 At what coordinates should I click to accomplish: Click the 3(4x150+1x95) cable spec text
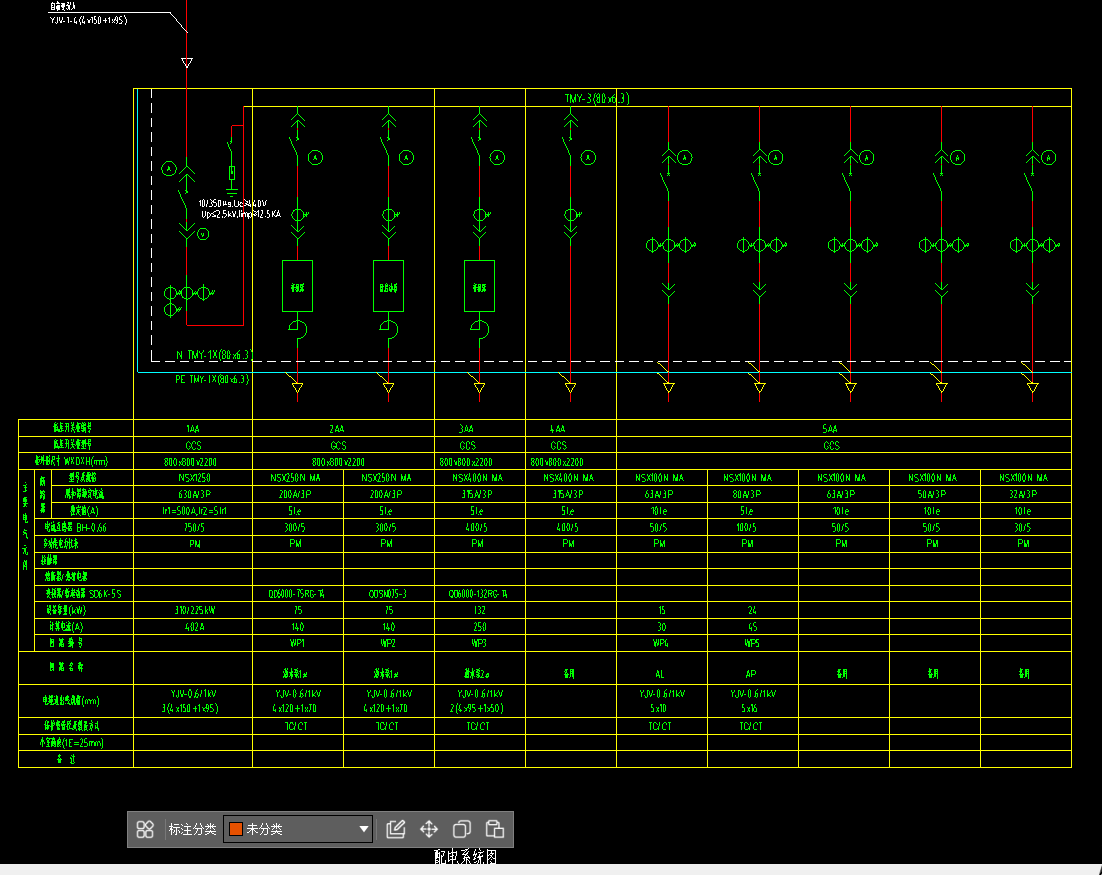pyautogui.click(x=190, y=708)
